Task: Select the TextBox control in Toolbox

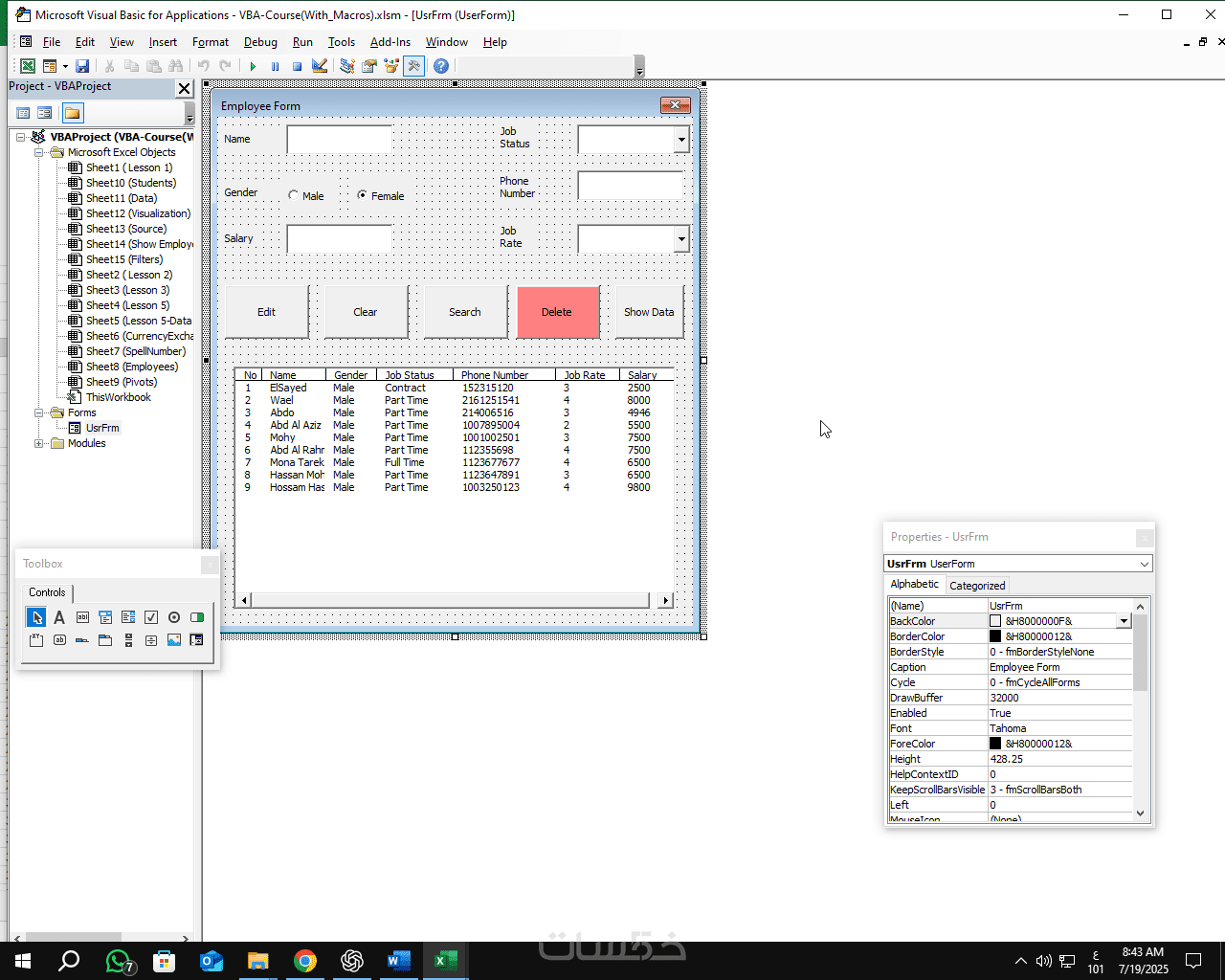Action: click(x=82, y=617)
